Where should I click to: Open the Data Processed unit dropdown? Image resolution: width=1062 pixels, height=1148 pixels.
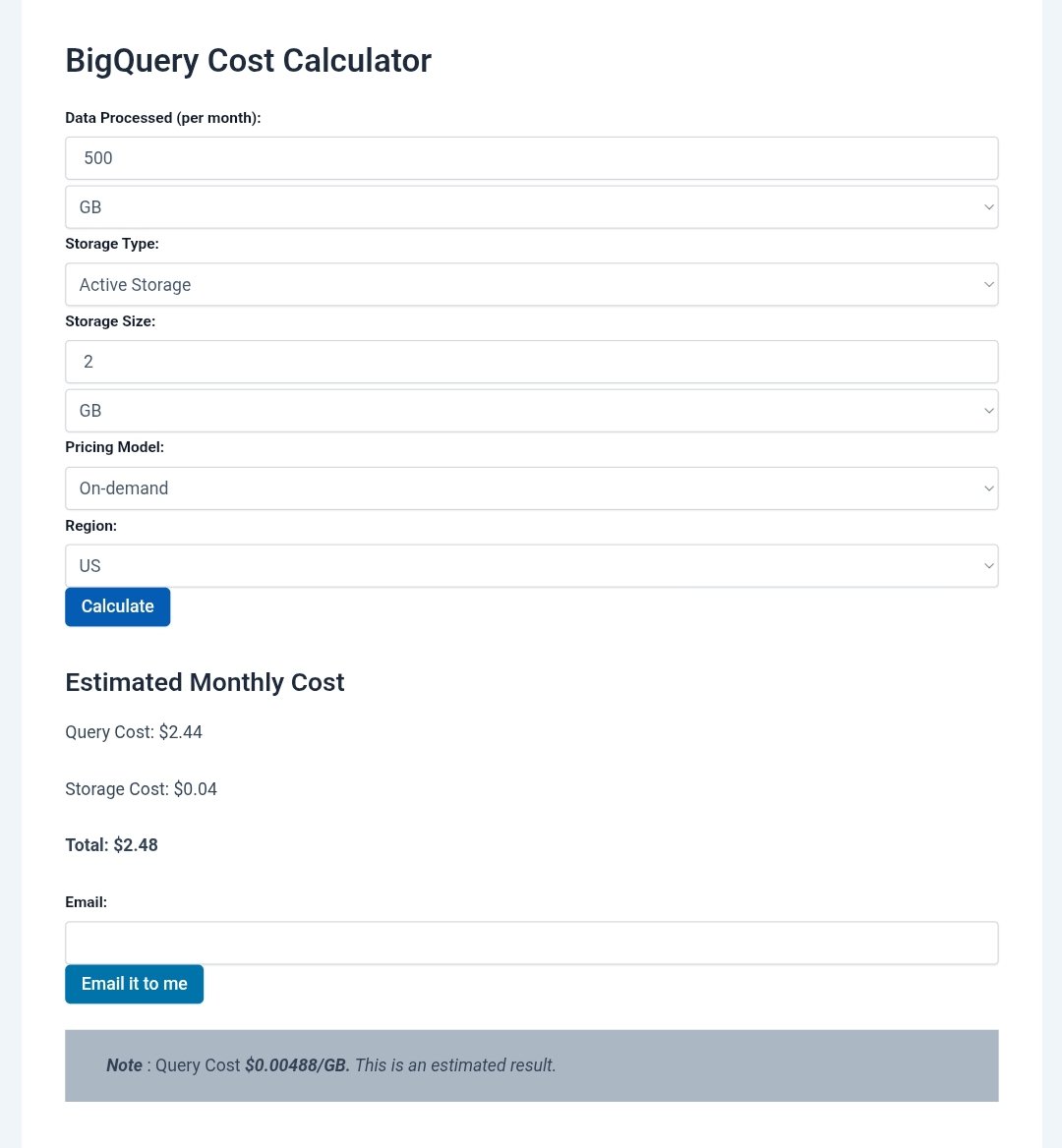coord(531,206)
